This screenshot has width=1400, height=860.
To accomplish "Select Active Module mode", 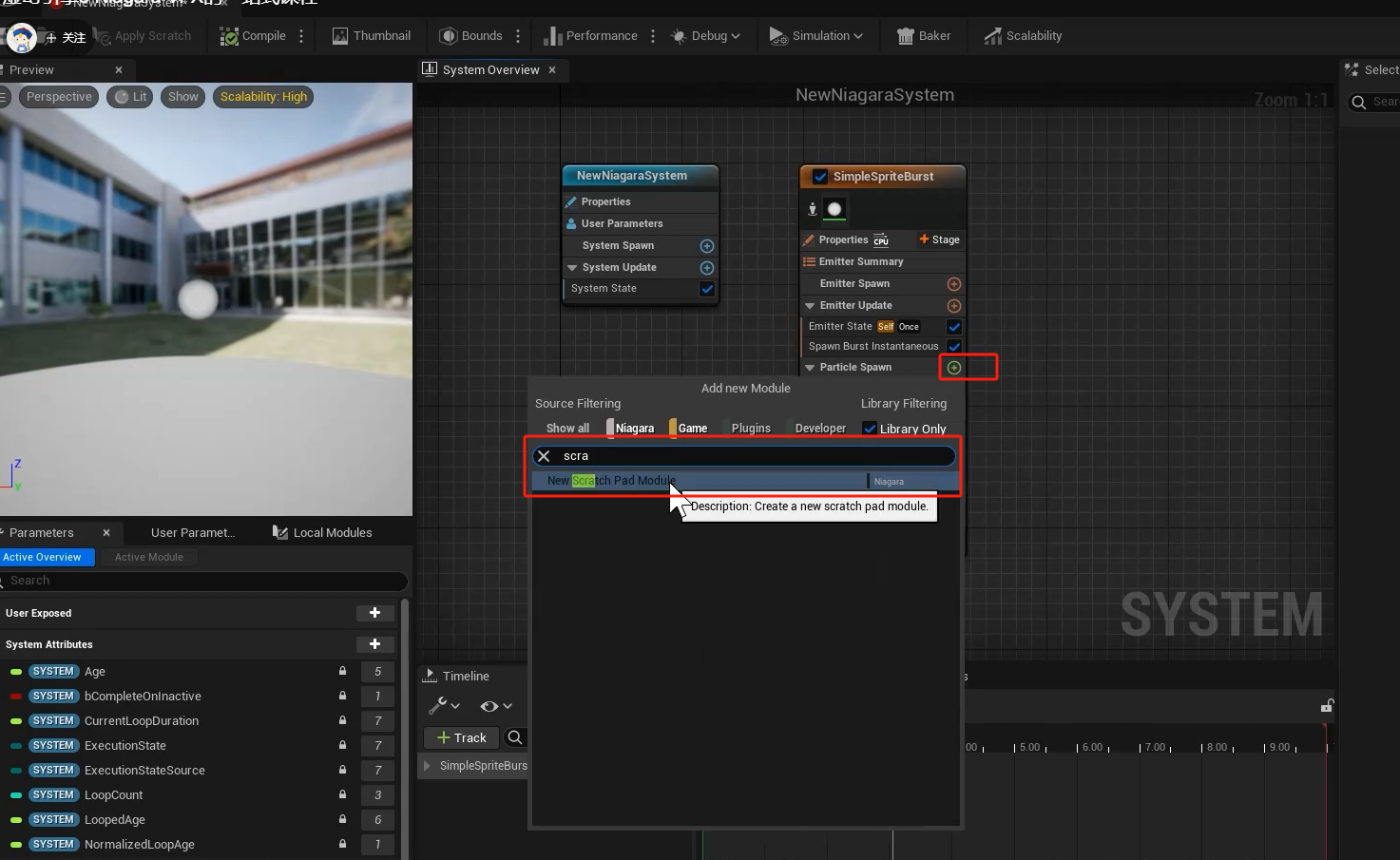I will [149, 558].
